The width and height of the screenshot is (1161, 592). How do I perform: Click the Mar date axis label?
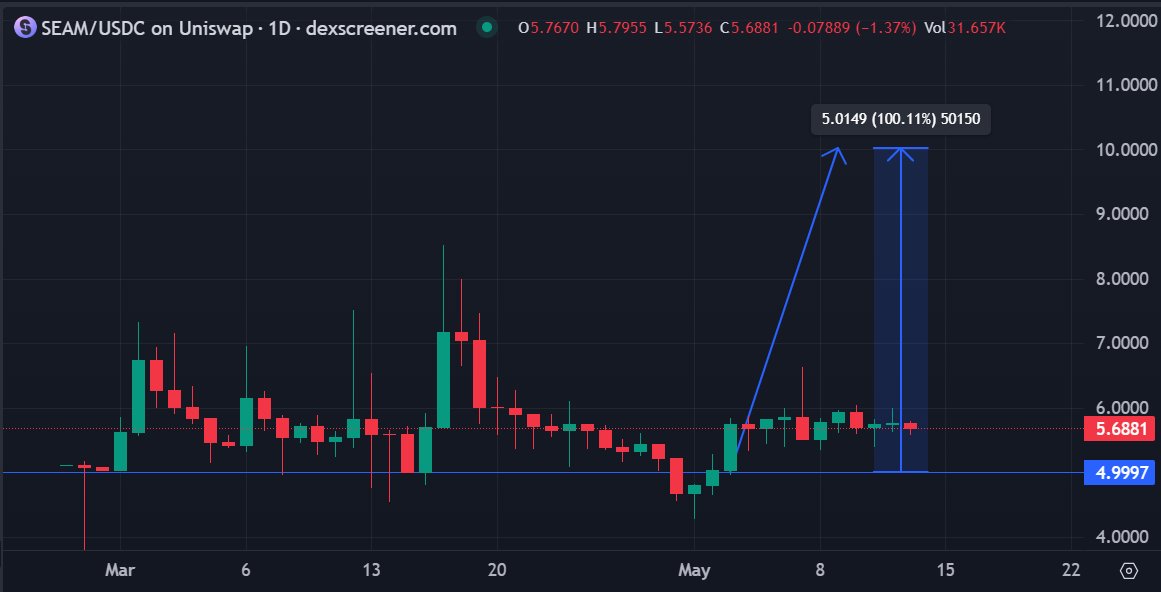point(120,571)
